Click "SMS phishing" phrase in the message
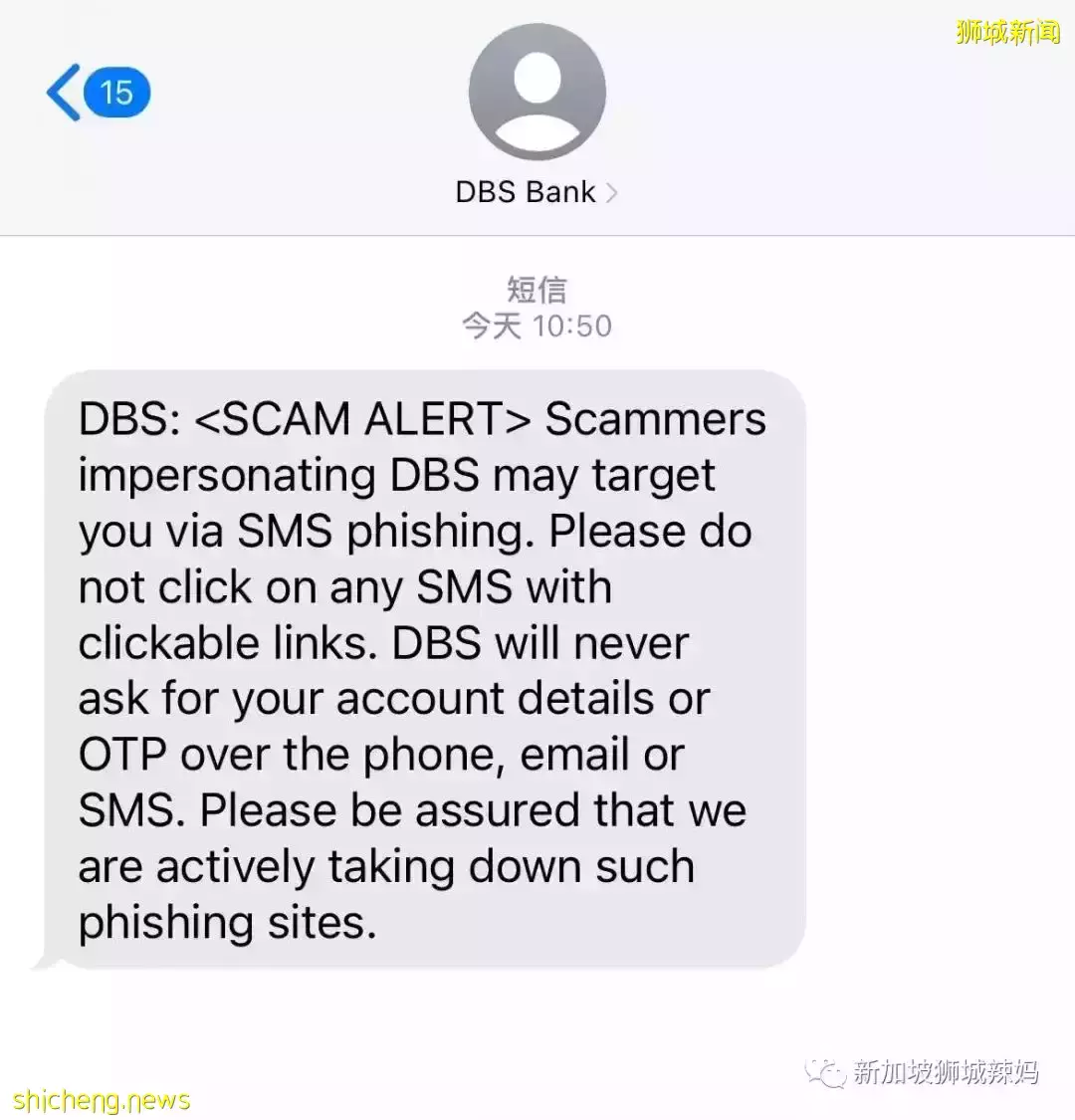 point(386,533)
